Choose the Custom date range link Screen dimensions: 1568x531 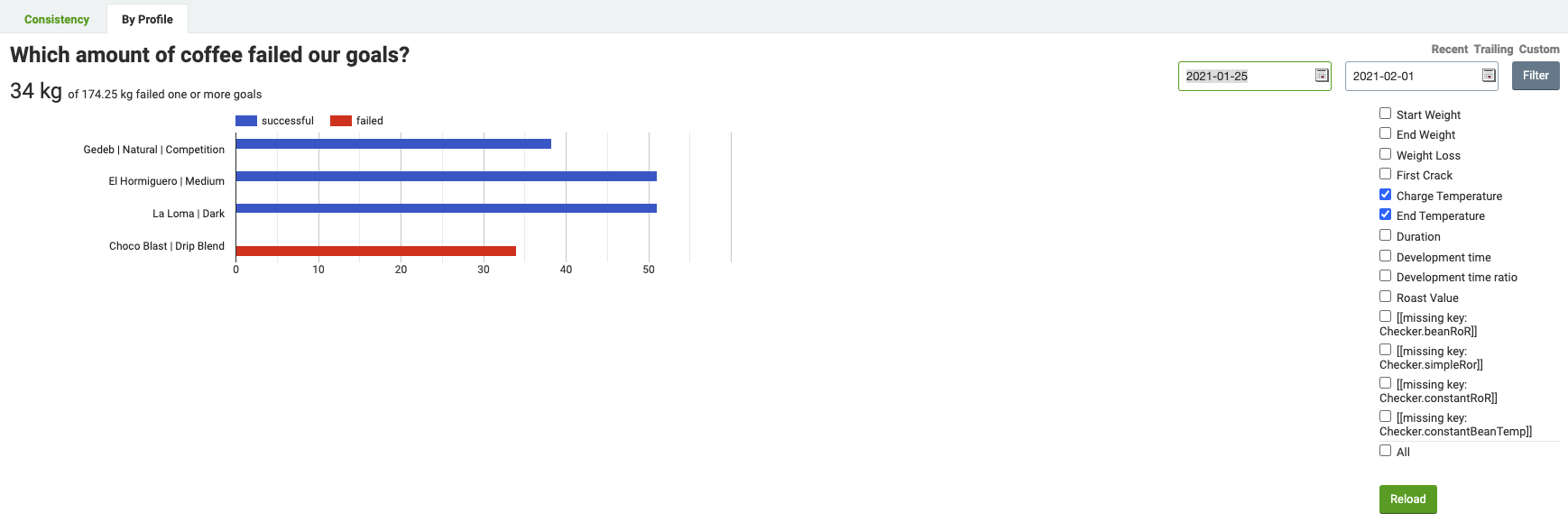pyautogui.click(x=1539, y=50)
